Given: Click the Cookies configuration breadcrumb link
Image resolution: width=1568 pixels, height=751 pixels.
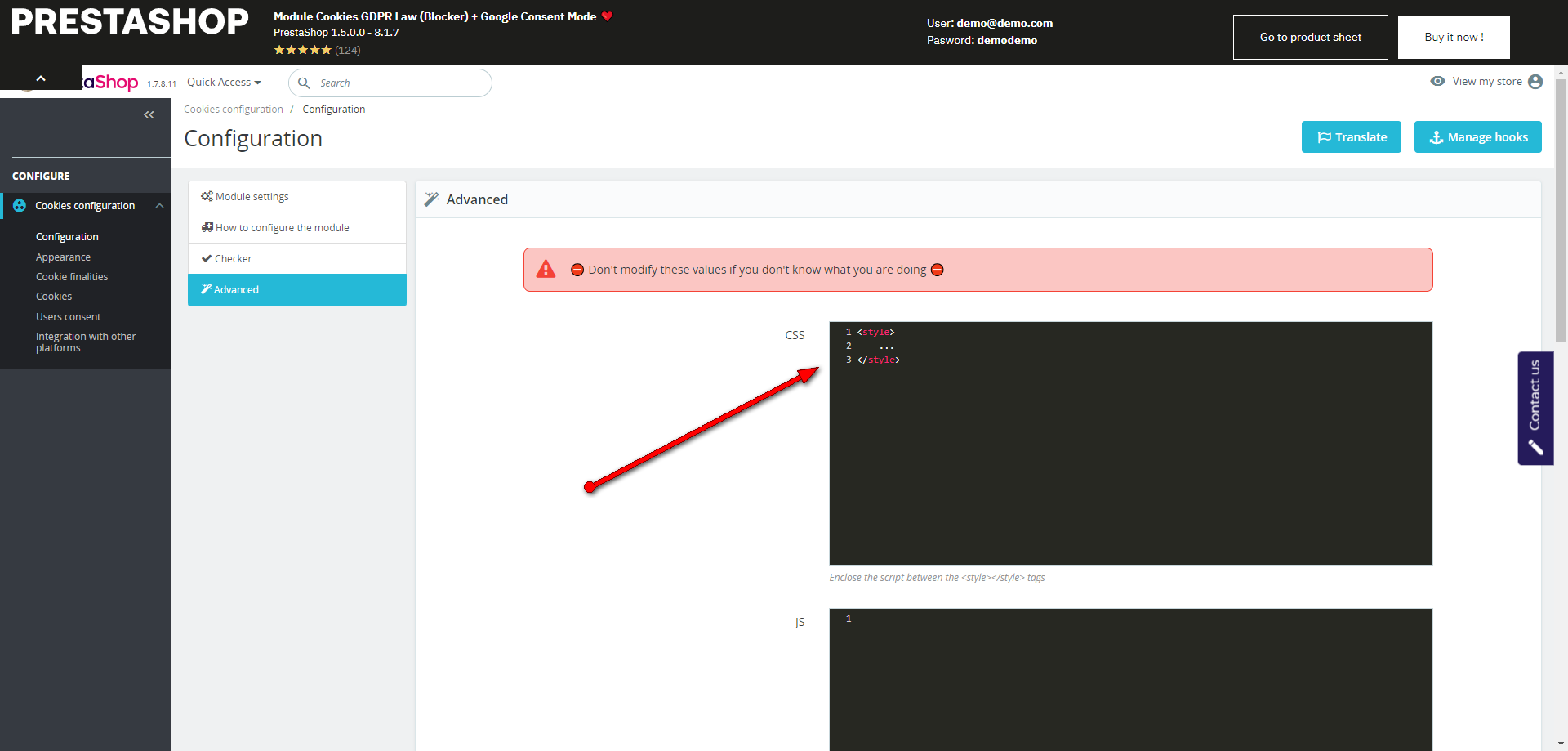Looking at the screenshot, I should tap(234, 110).
